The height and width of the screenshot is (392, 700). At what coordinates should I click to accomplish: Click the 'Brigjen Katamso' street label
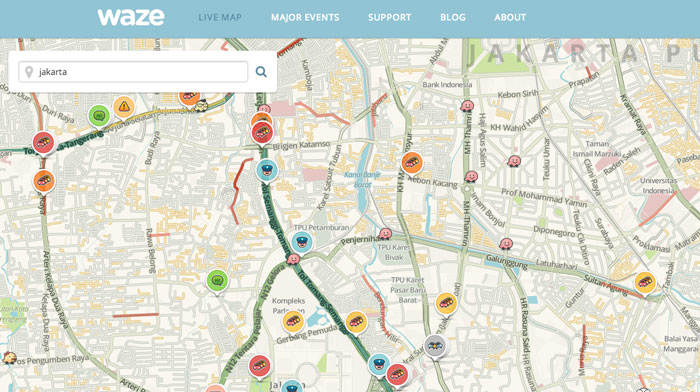click(x=301, y=145)
